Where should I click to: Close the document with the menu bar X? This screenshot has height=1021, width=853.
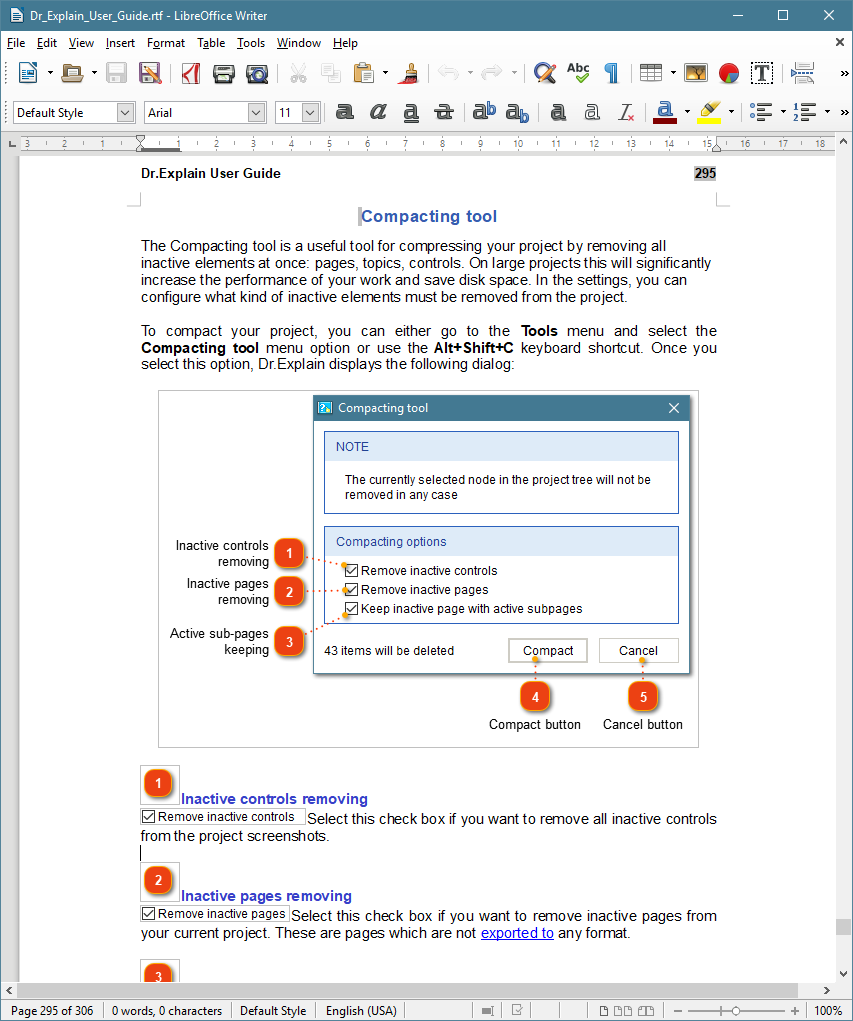840,42
